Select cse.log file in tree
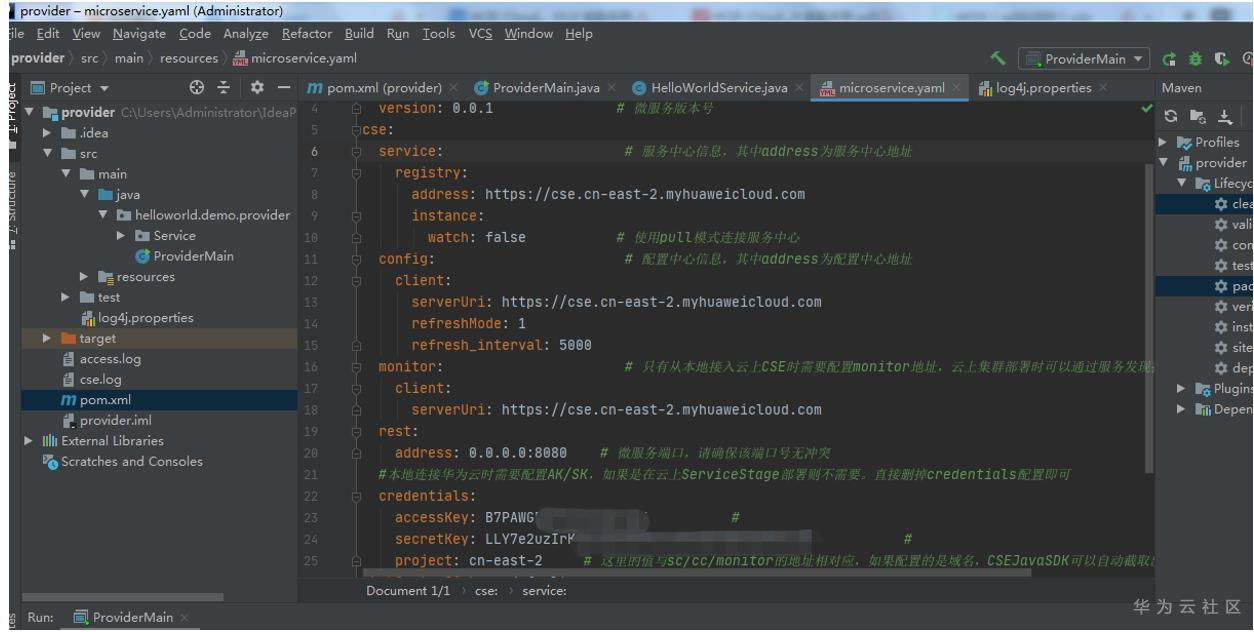 pos(91,379)
